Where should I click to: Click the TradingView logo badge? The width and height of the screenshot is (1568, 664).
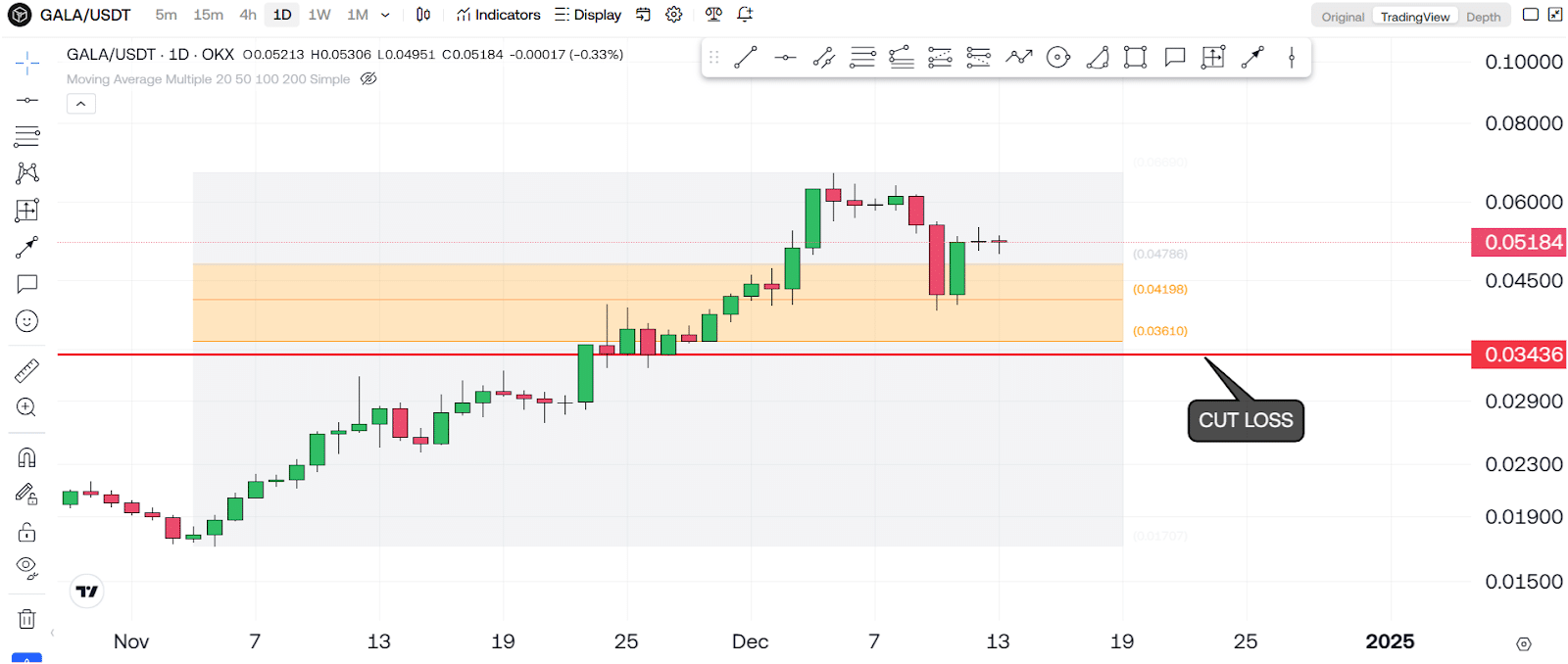pos(87,592)
